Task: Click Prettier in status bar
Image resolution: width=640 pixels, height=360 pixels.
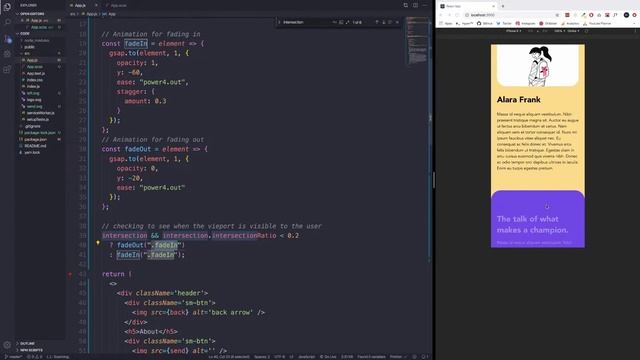Action: (398, 357)
